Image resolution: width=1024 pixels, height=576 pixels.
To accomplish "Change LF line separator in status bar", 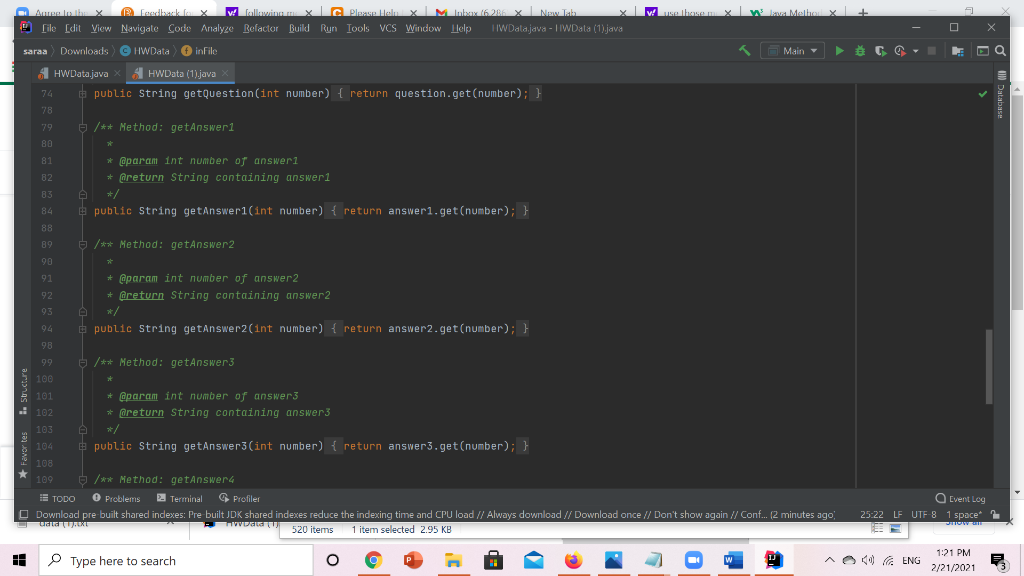I will [897, 515].
